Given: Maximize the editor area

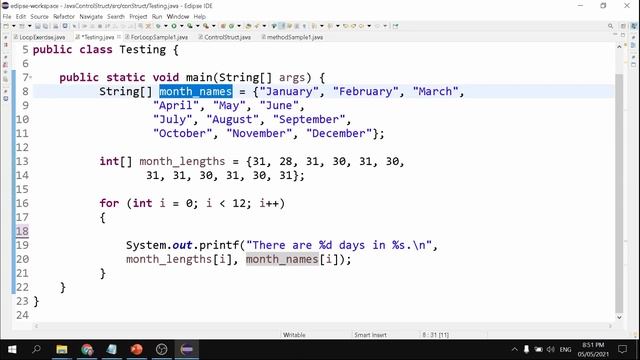Looking at the screenshot, I should [x=623, y=35].
